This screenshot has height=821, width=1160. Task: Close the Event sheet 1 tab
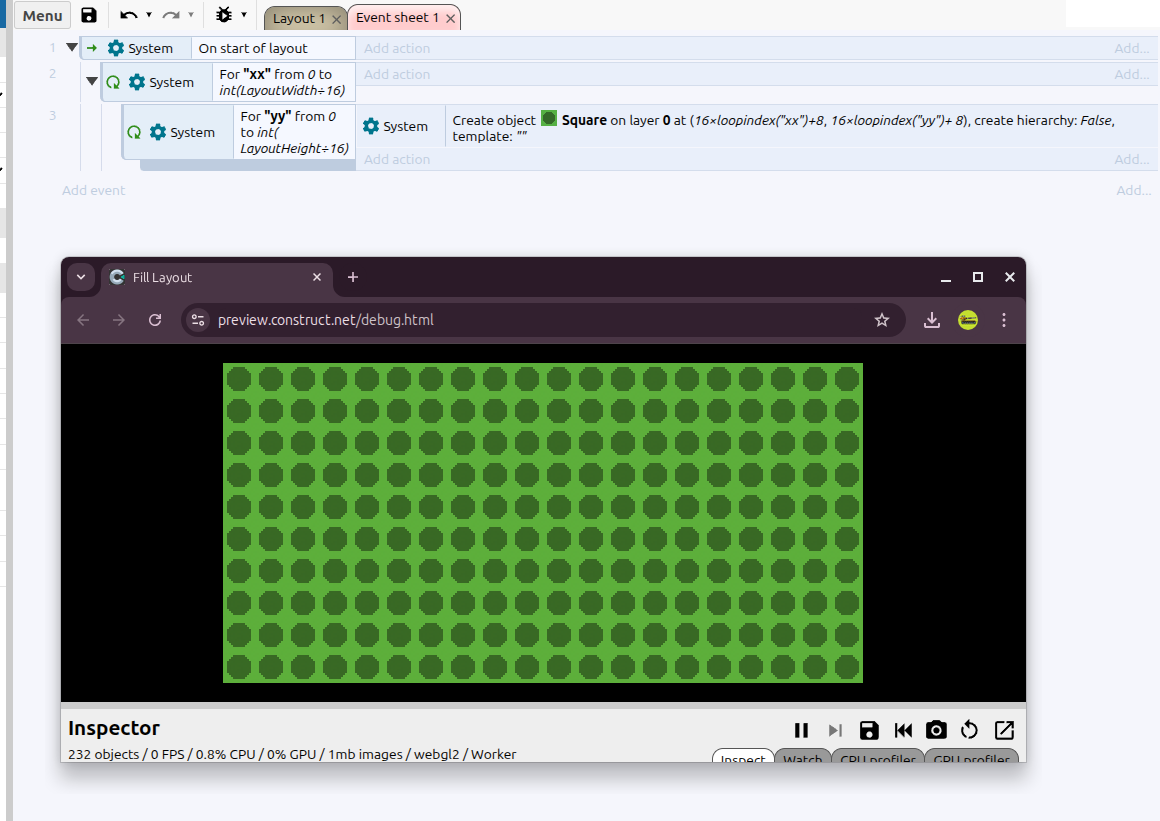point(451,18)
